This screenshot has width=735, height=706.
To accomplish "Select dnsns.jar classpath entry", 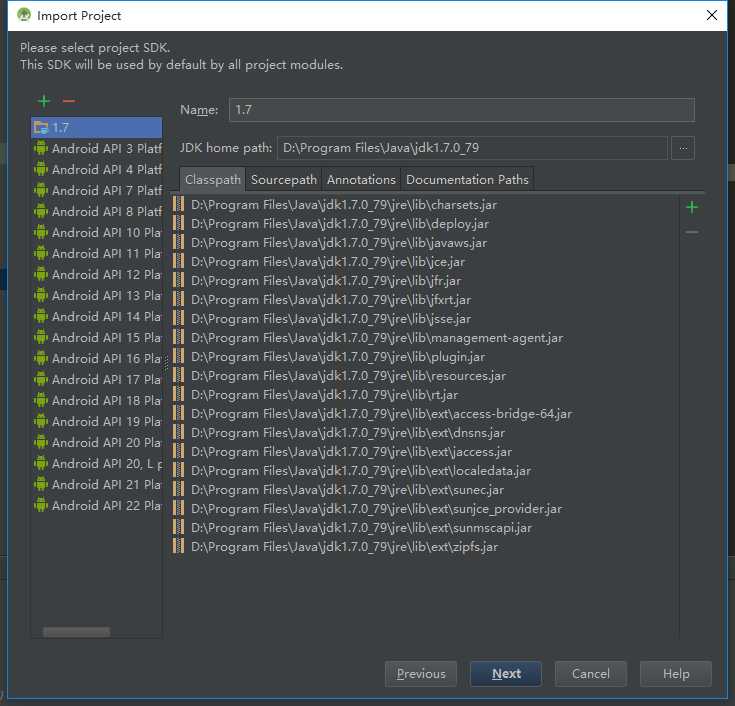I will click(x=348, y=433).
